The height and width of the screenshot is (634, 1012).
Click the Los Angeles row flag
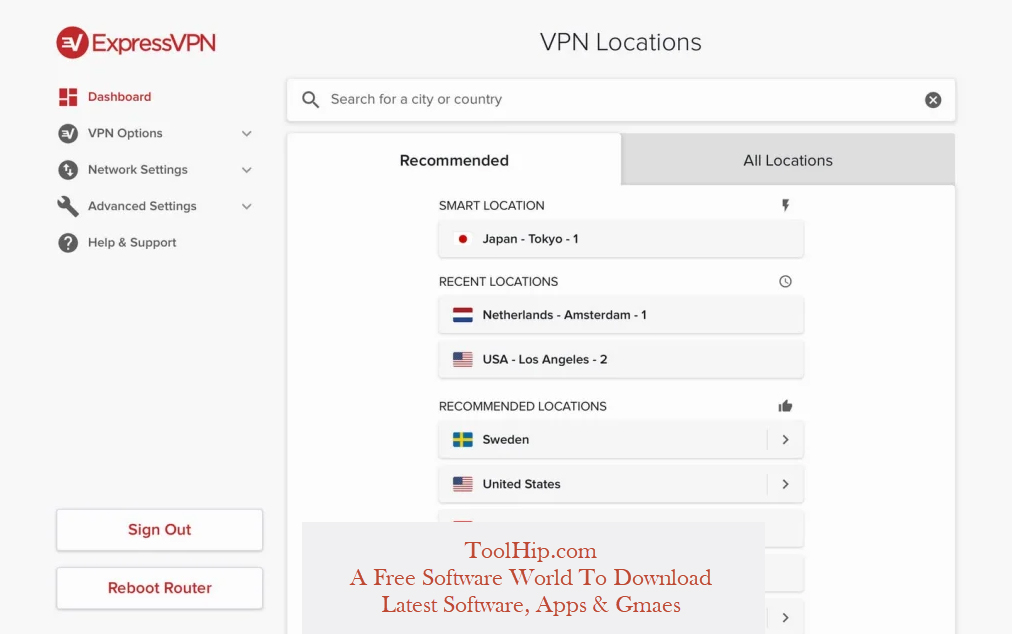coord(463,360)
